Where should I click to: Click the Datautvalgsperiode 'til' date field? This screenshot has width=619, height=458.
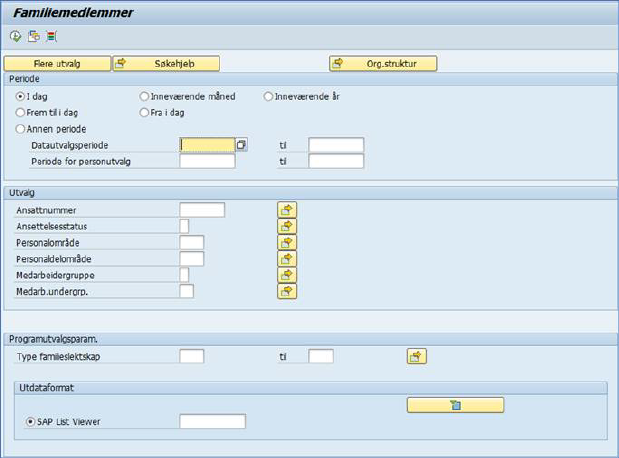336,145
